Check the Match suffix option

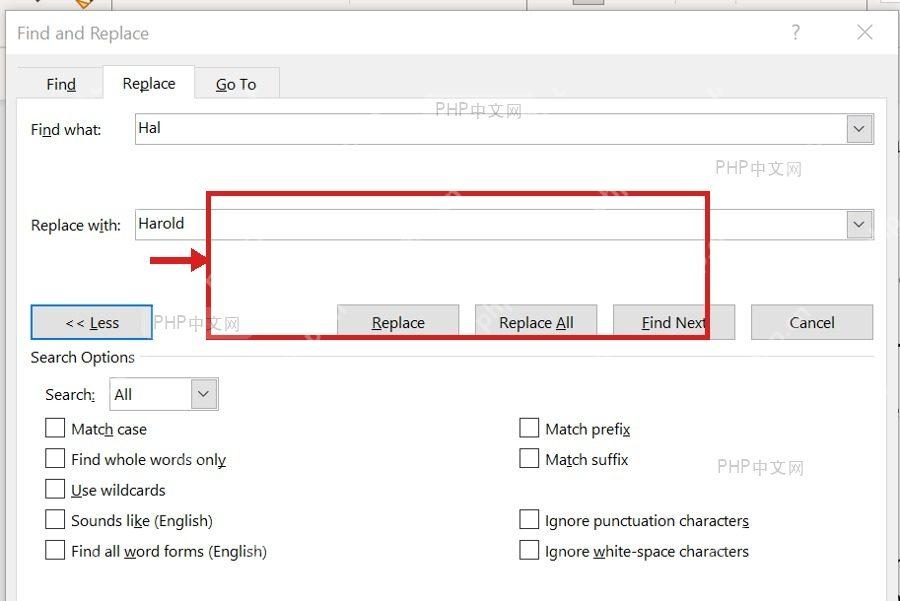coord(529,459)
